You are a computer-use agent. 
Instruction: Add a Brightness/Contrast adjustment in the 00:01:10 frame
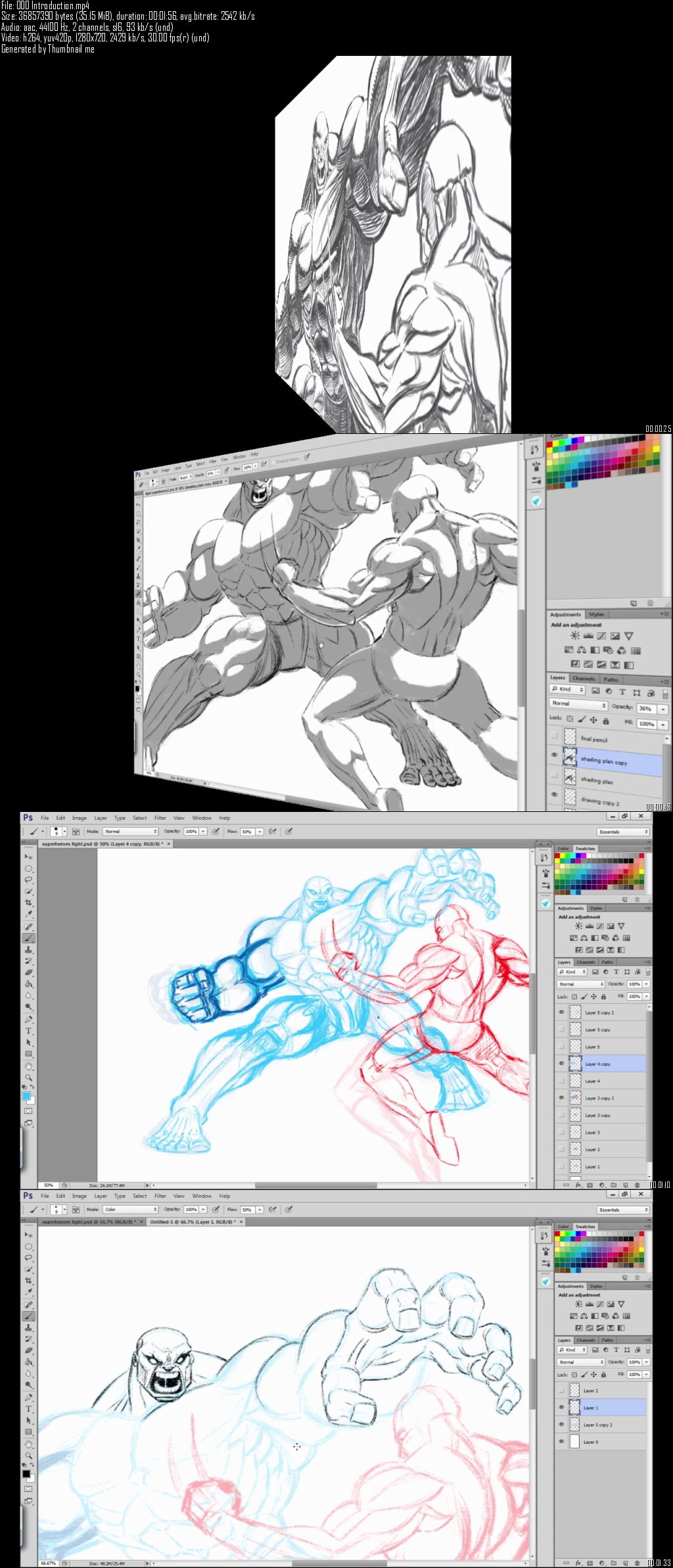pos(580,926)
